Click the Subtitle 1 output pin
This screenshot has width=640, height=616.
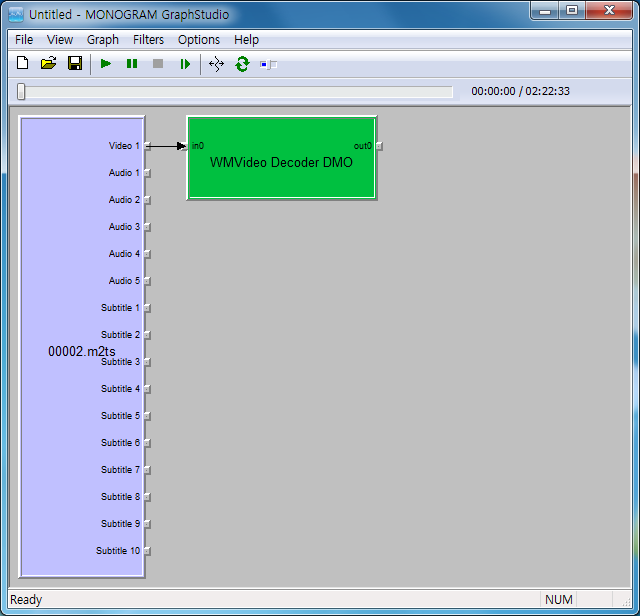pyautogui.click(x=147, y=308)
